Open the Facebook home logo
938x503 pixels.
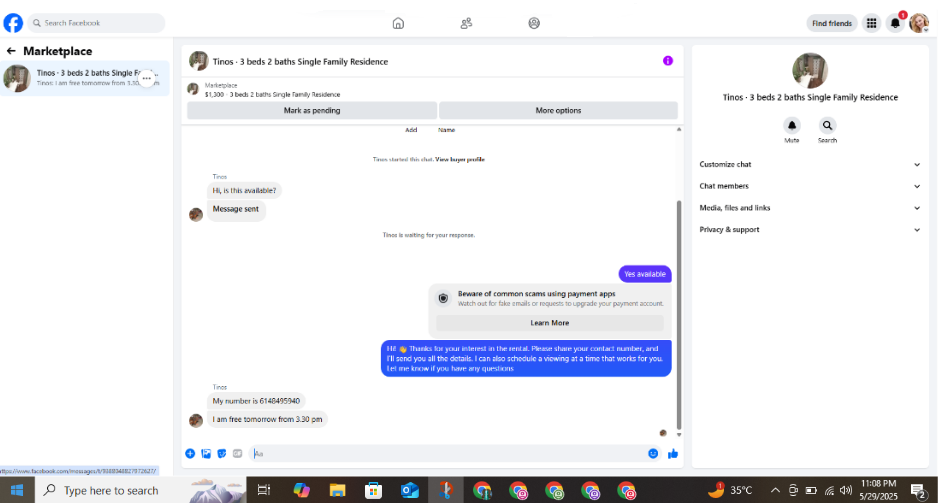[13, 23]
